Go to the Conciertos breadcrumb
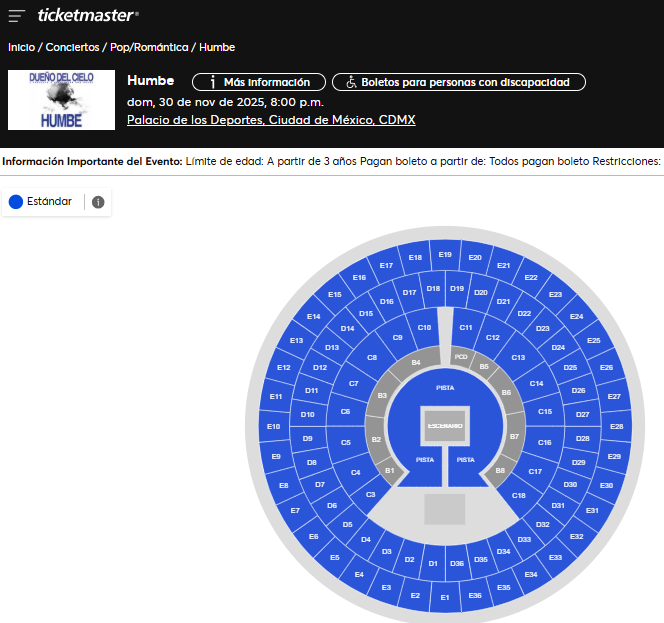 click(72, 47)
